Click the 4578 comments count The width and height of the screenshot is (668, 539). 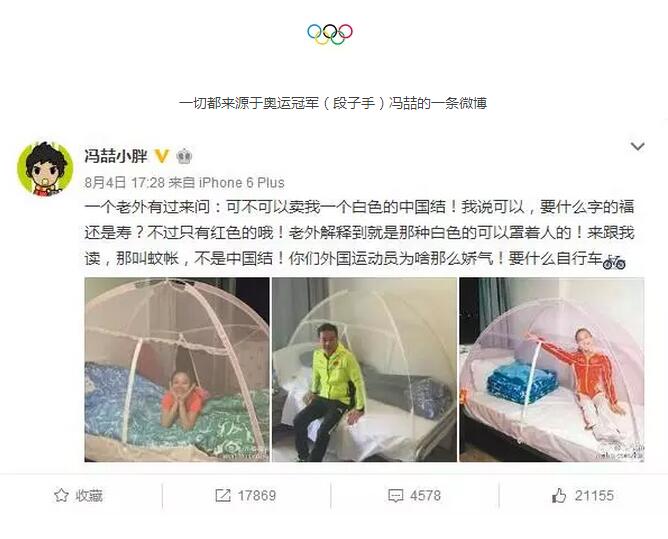(x=425, y=496)
